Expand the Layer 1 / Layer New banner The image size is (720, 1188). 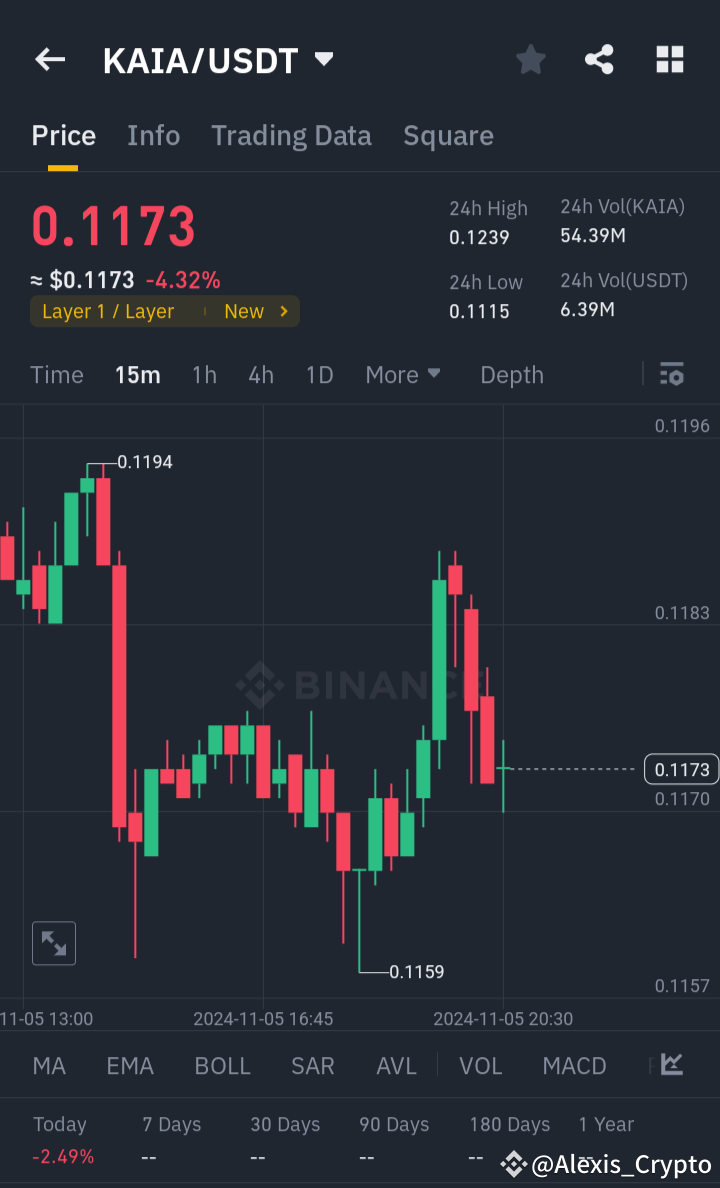164,311
